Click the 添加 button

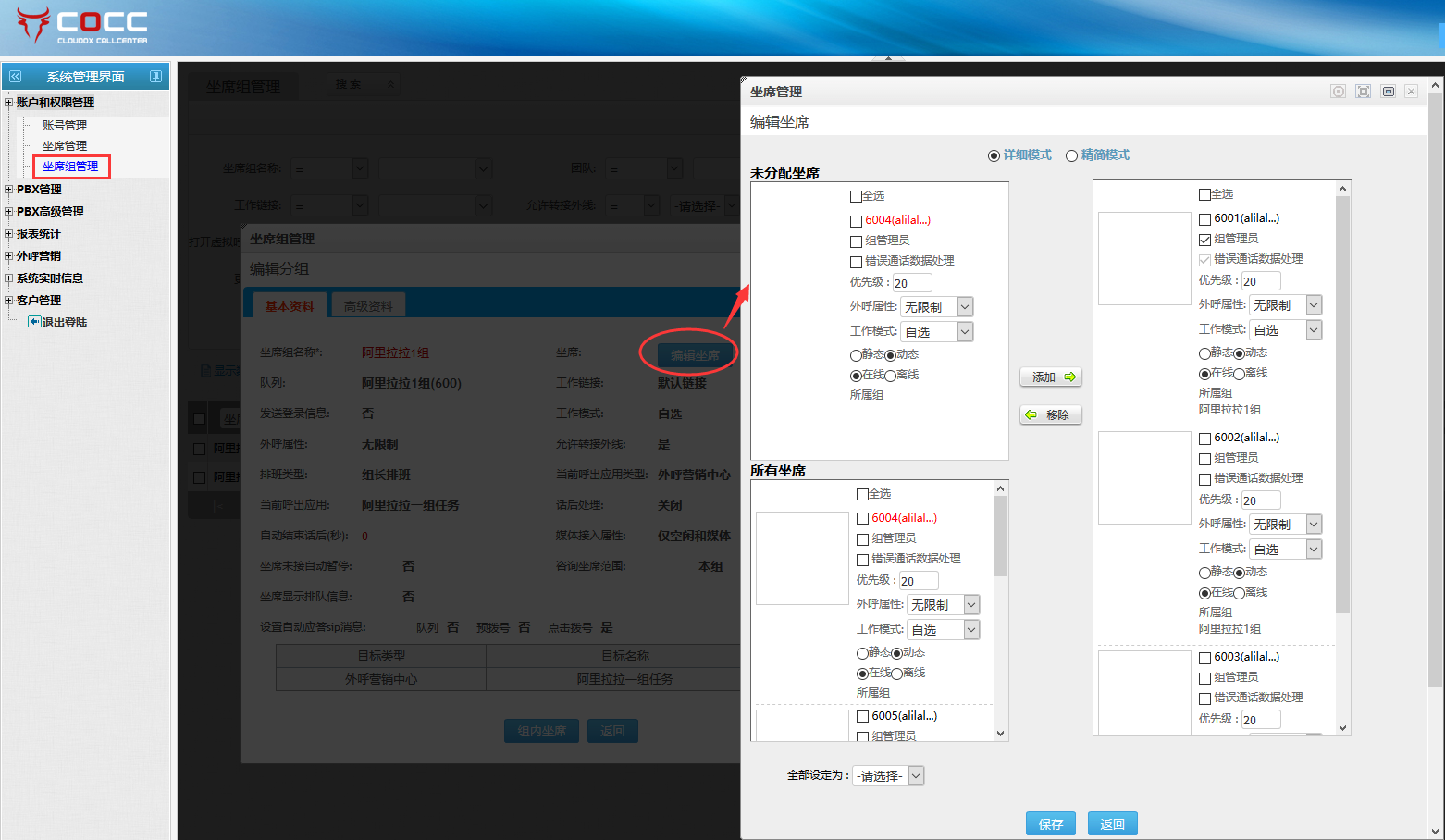(x=1050, y=377)
